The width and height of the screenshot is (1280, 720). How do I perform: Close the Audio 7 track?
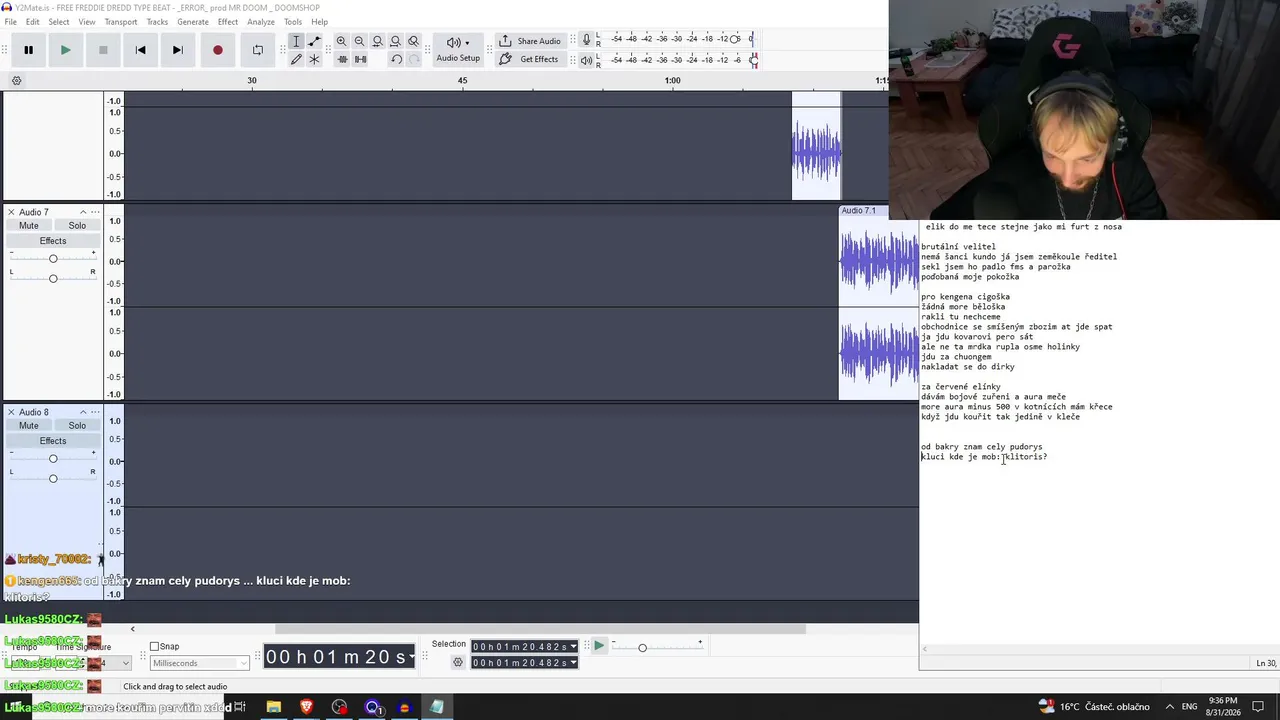11,212
